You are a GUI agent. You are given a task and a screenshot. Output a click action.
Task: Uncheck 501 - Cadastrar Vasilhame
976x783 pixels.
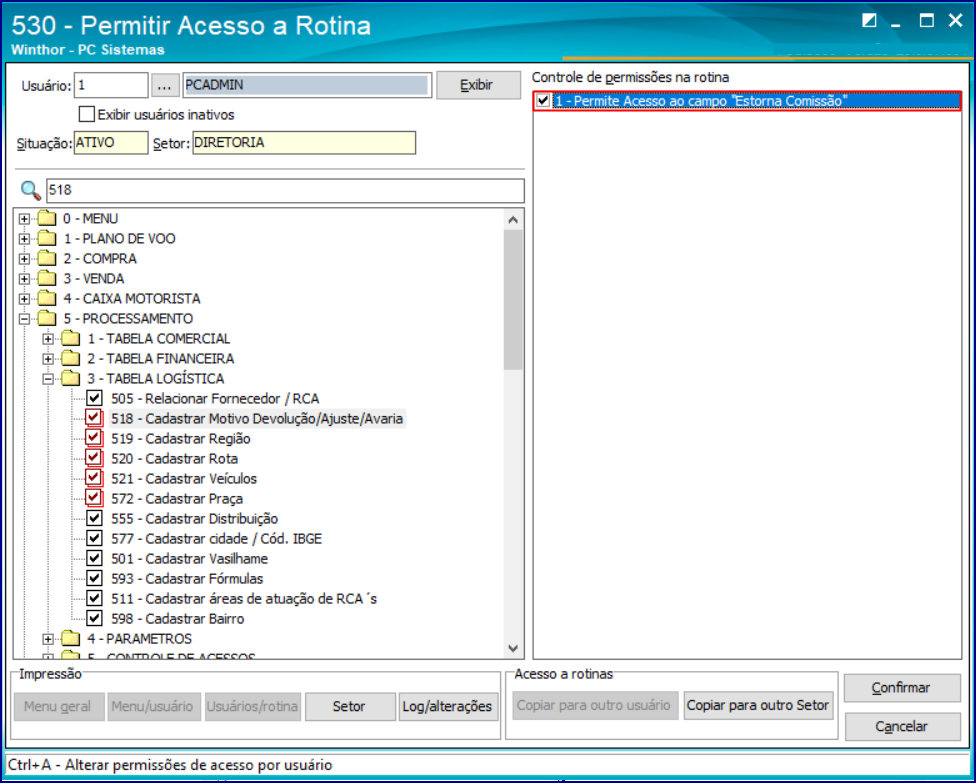[x=94, y=558]
